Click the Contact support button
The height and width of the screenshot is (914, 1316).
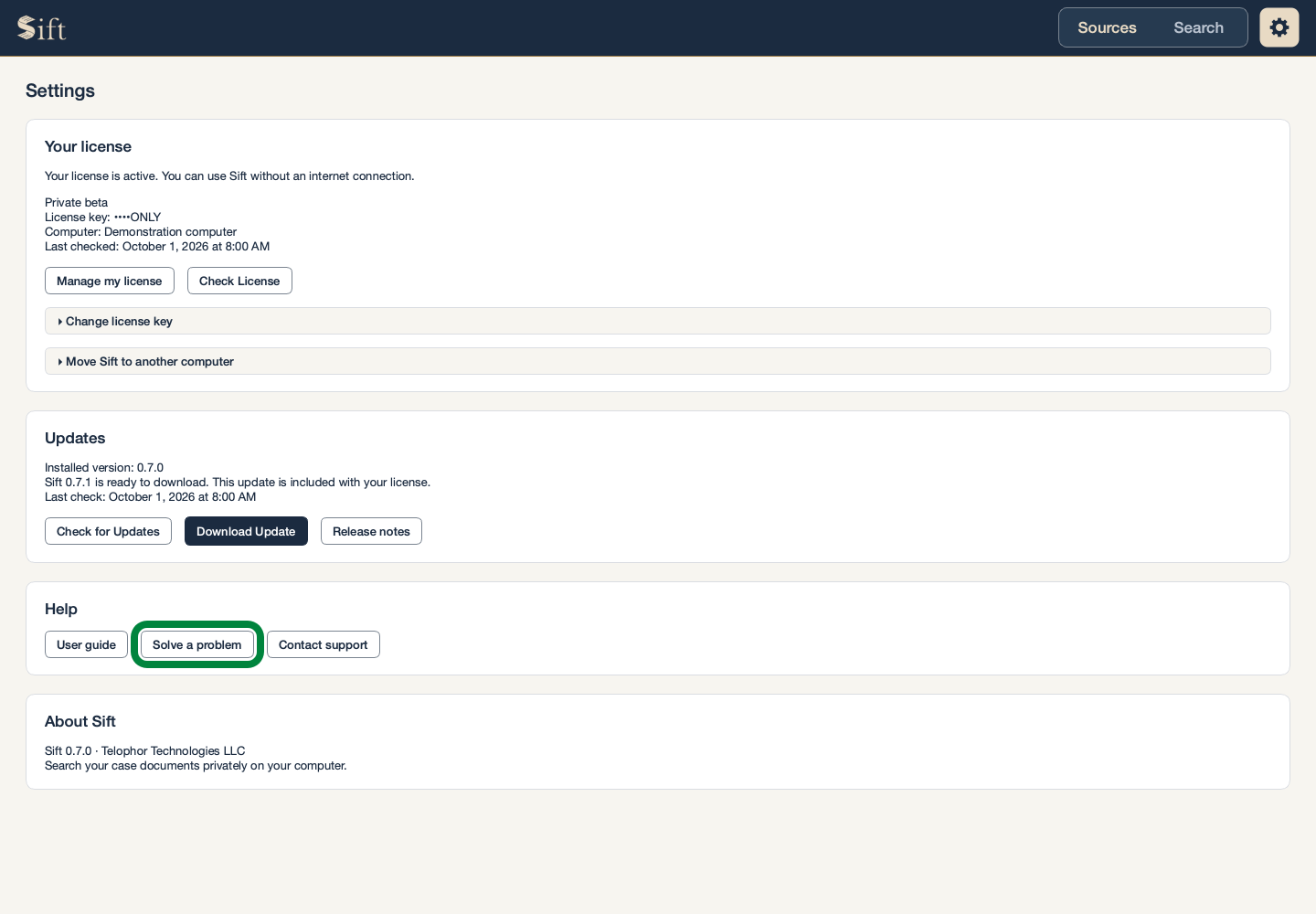(x=324, y=644)
